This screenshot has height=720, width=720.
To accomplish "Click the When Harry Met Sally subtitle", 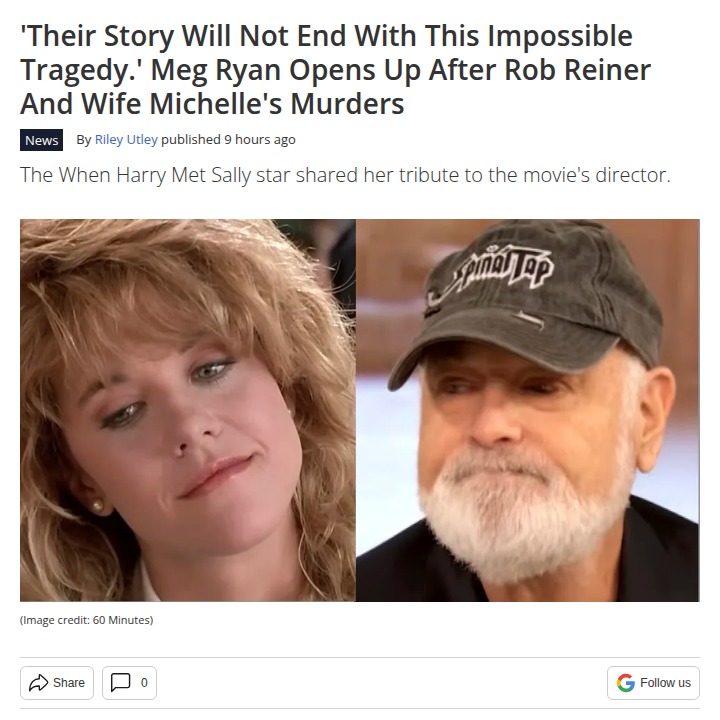I will coord(345,175).
